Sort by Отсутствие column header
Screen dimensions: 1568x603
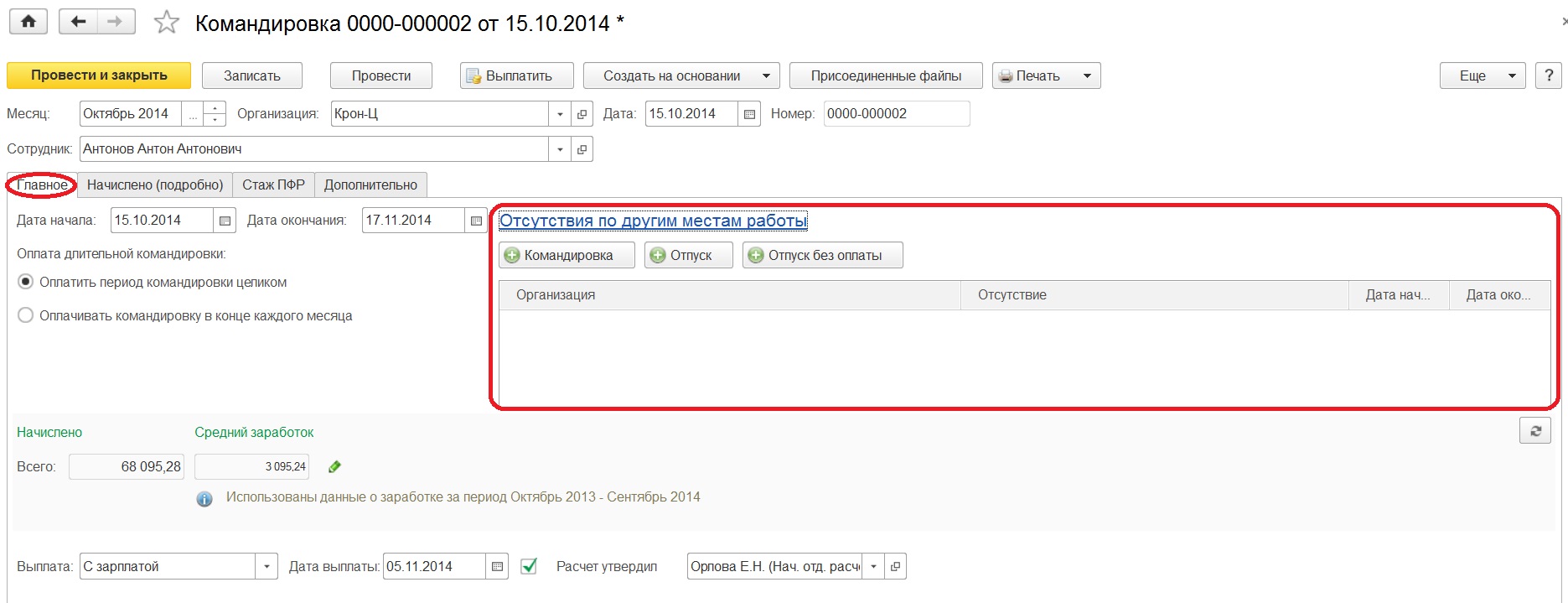tap(1155, 295)
